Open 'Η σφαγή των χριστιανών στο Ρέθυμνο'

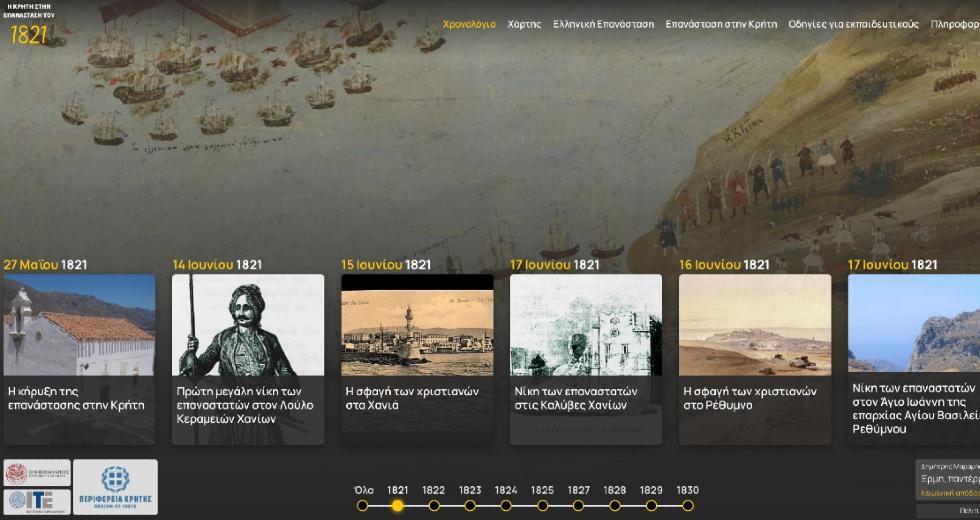(750, 398)
